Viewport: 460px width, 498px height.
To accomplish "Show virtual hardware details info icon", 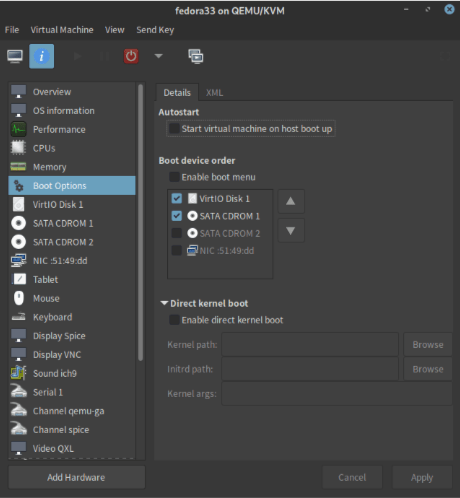I will click(42, 56).
